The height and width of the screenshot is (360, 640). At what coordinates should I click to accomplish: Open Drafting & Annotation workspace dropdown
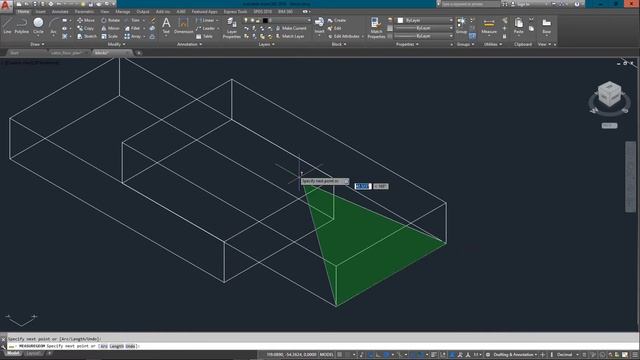coord(515,355)
